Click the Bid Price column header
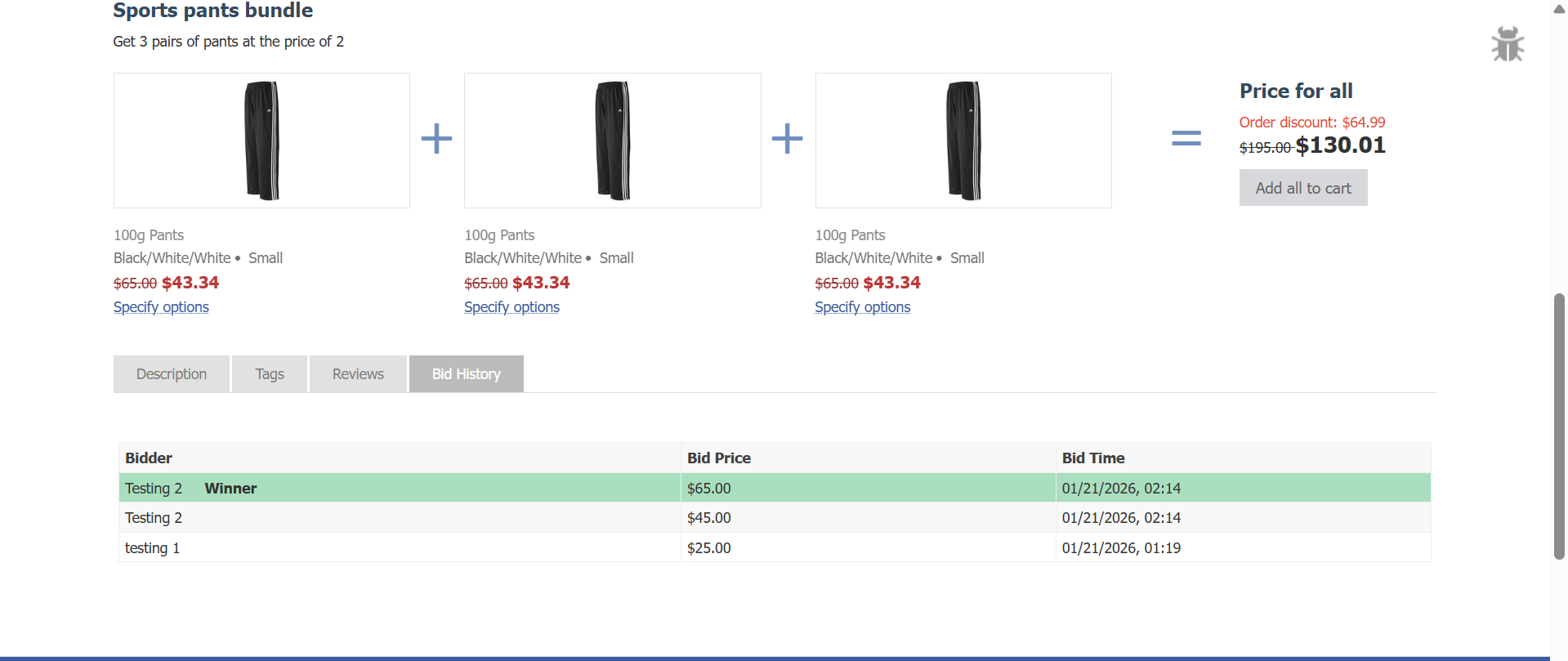Screen dimensions: 1568x661 point(718,458)
